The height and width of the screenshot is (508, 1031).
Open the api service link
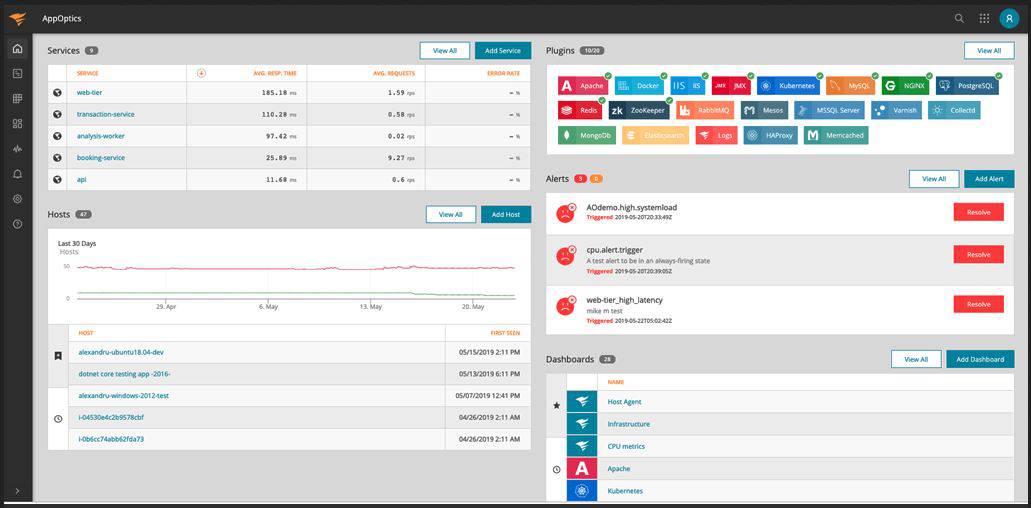82,179
